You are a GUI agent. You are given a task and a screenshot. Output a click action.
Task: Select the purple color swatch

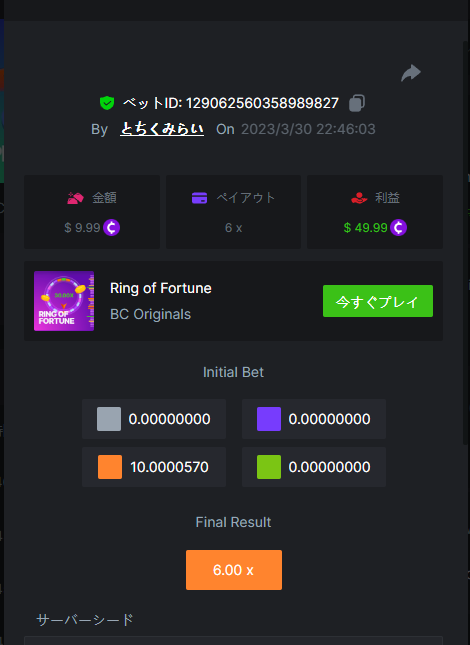(x=269, y=419)
